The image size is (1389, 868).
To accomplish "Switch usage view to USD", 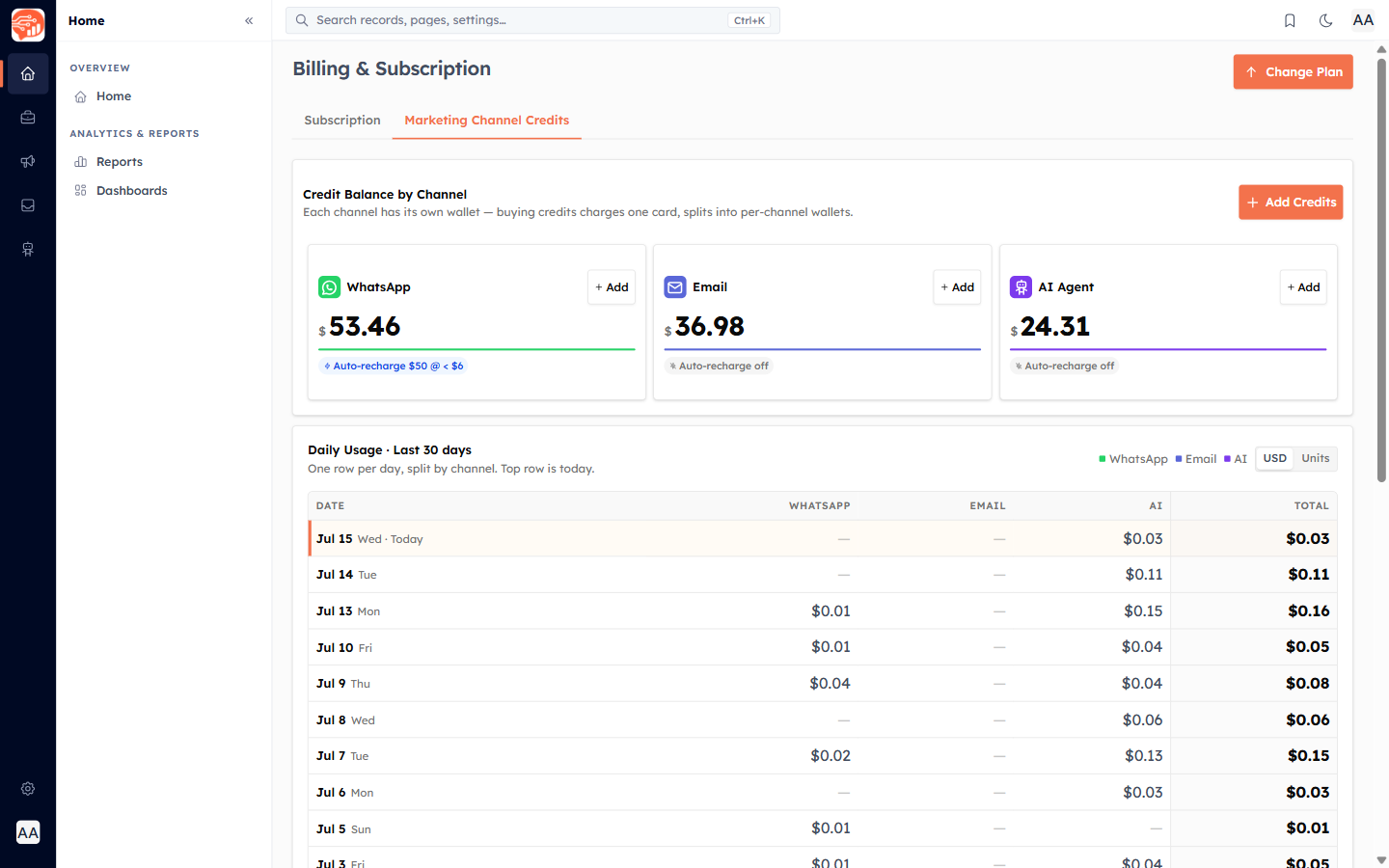I will pyautogui.click(x=1275, y=459).
